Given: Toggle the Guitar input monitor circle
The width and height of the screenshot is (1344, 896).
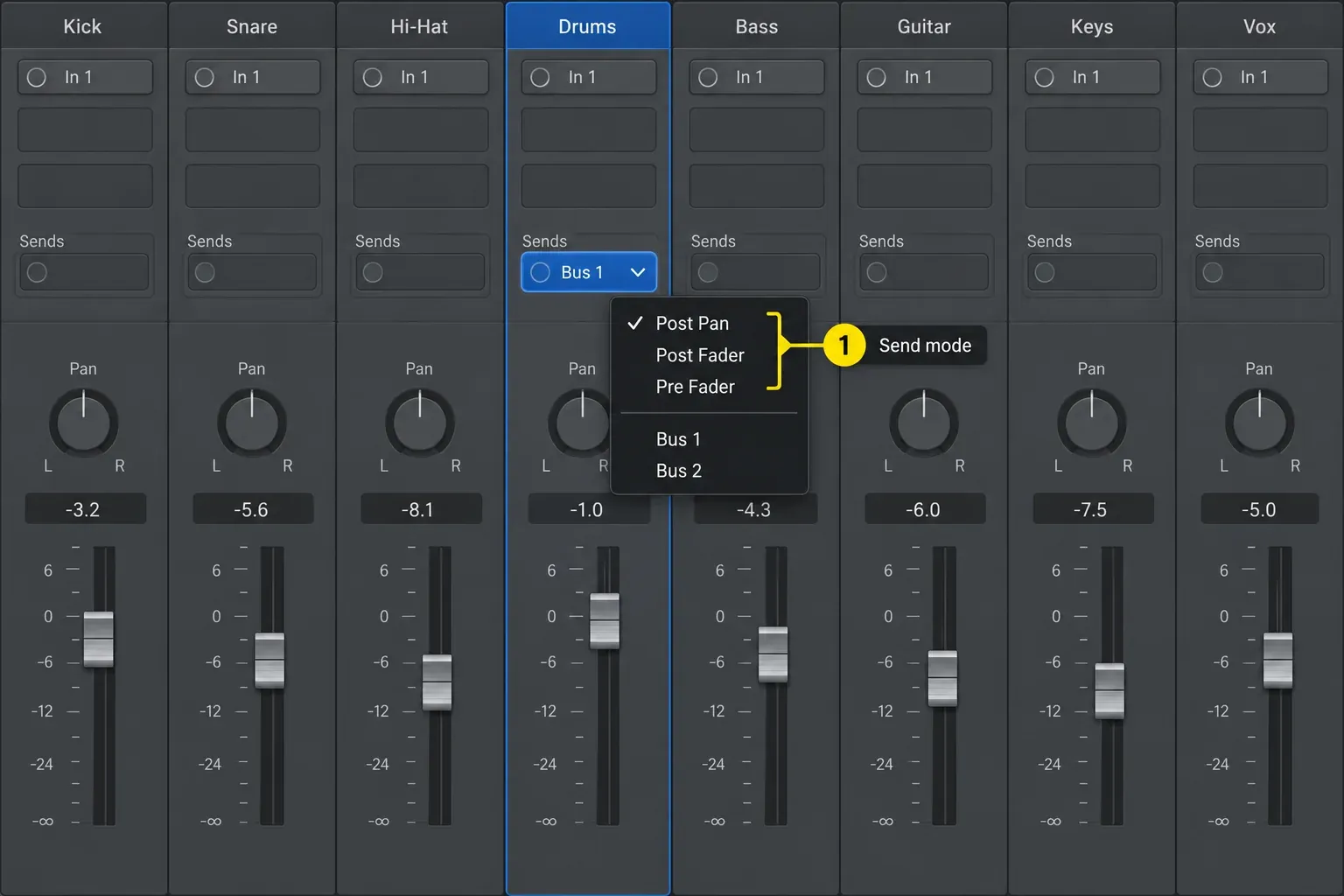Looking at the screenshot, I should tap(877, 77).
